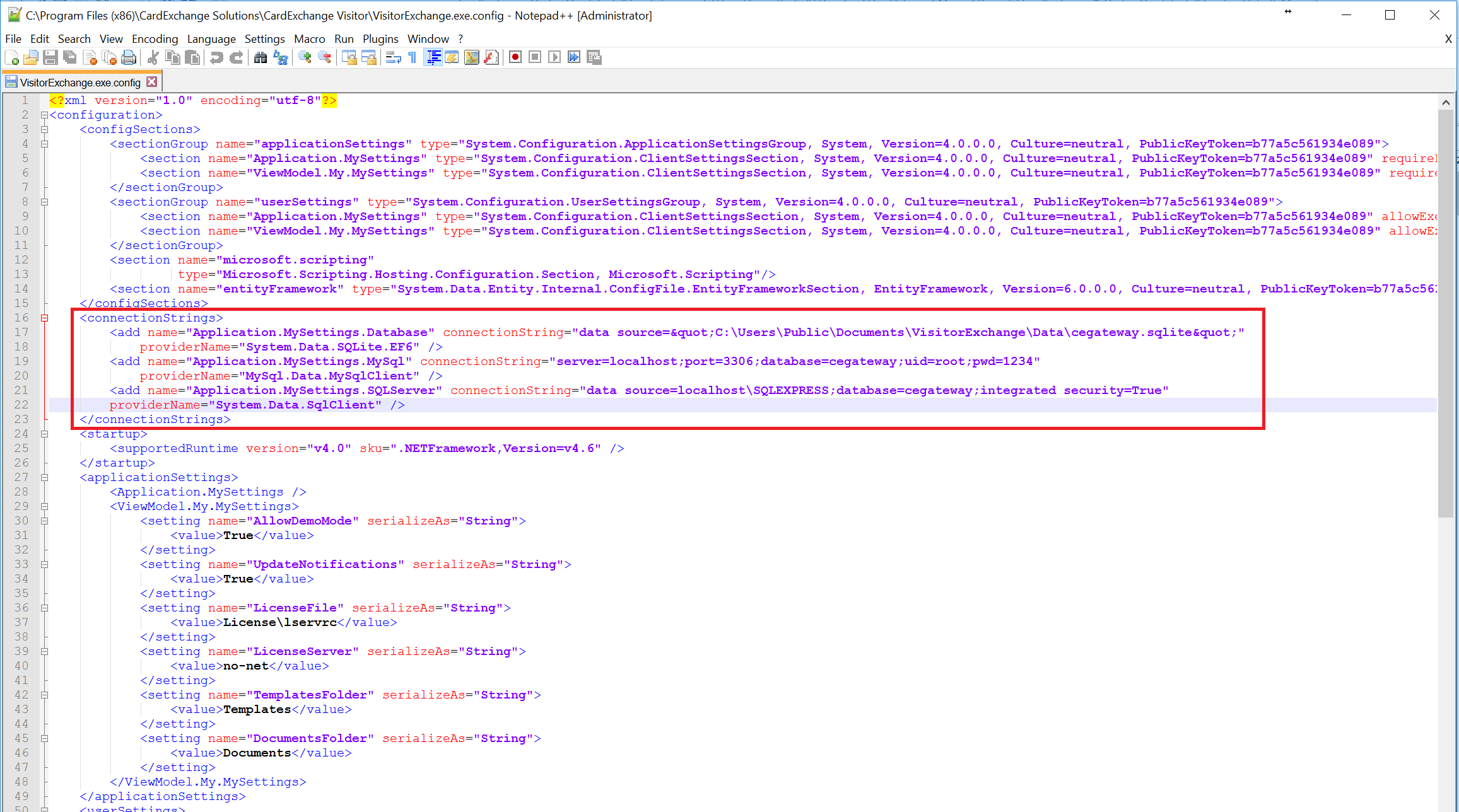The image size is (1459, 812).
Task: Click the Cut scissors icon
Action: coord(153,58)
